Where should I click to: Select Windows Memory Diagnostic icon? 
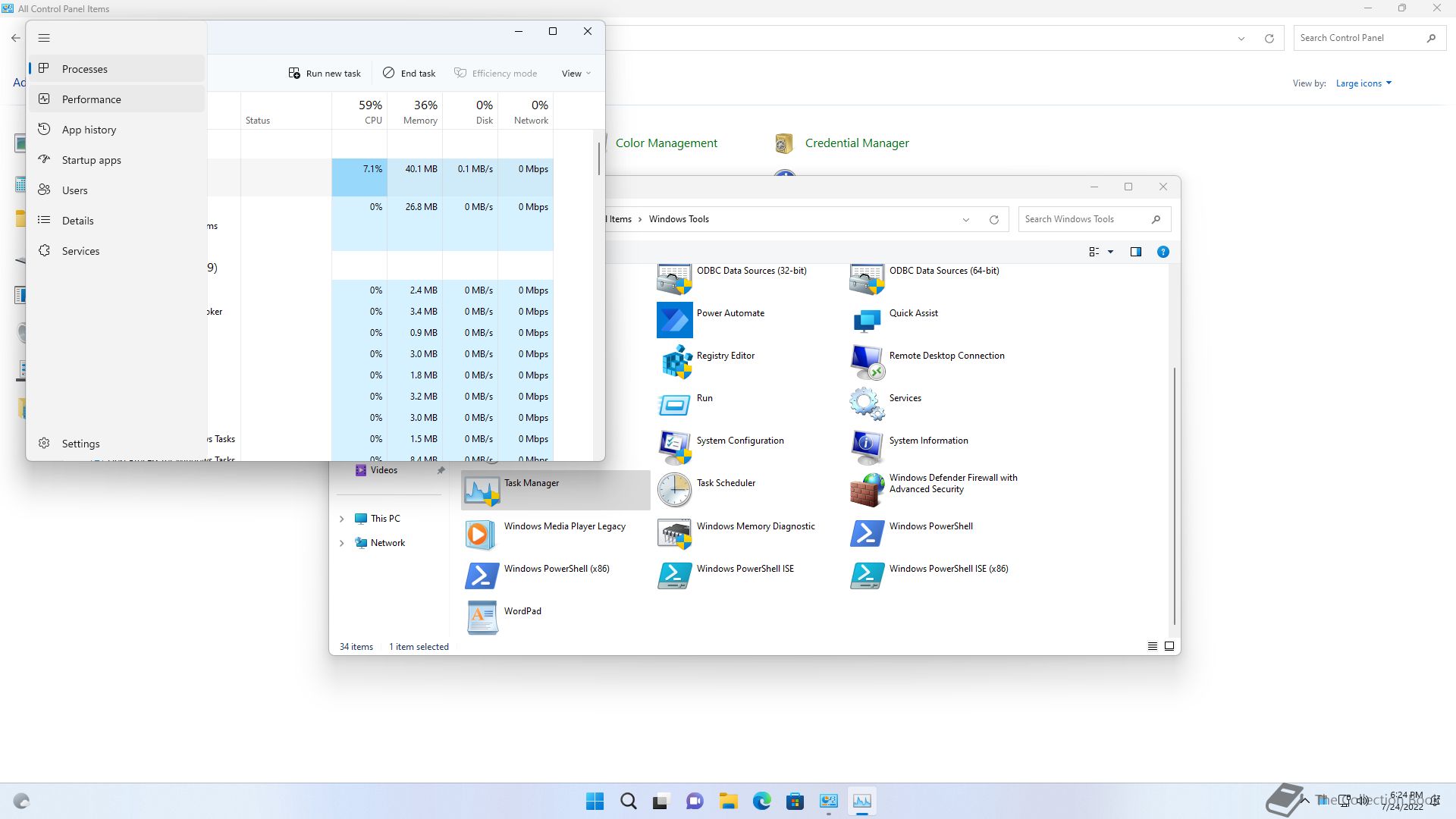tap(674, 533)
